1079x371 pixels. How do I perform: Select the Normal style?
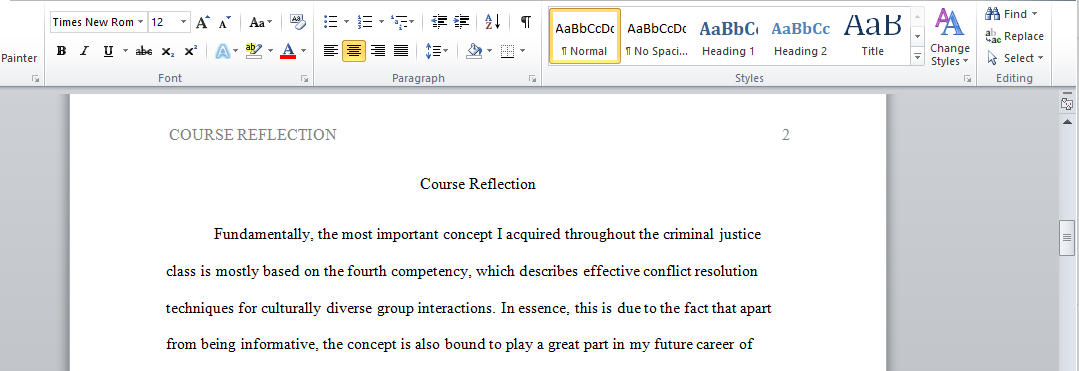click(584, 36)
